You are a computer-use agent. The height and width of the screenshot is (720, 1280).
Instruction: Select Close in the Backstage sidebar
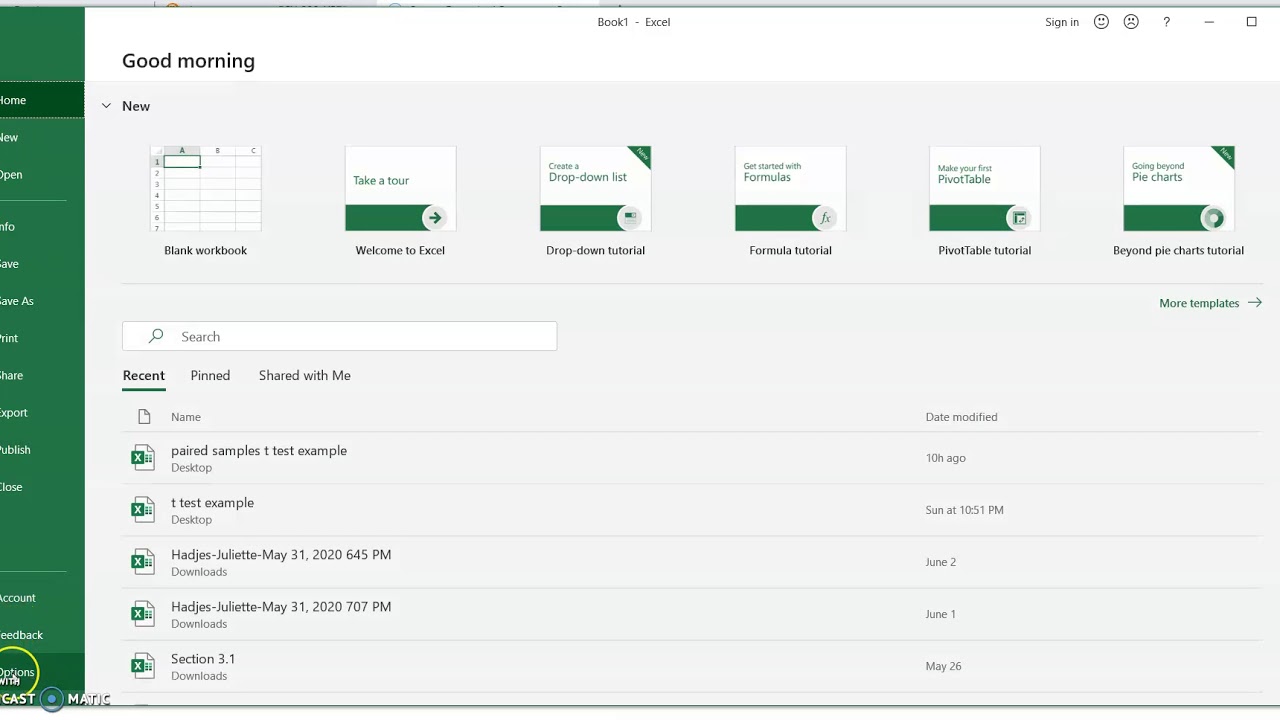[42, 487]
